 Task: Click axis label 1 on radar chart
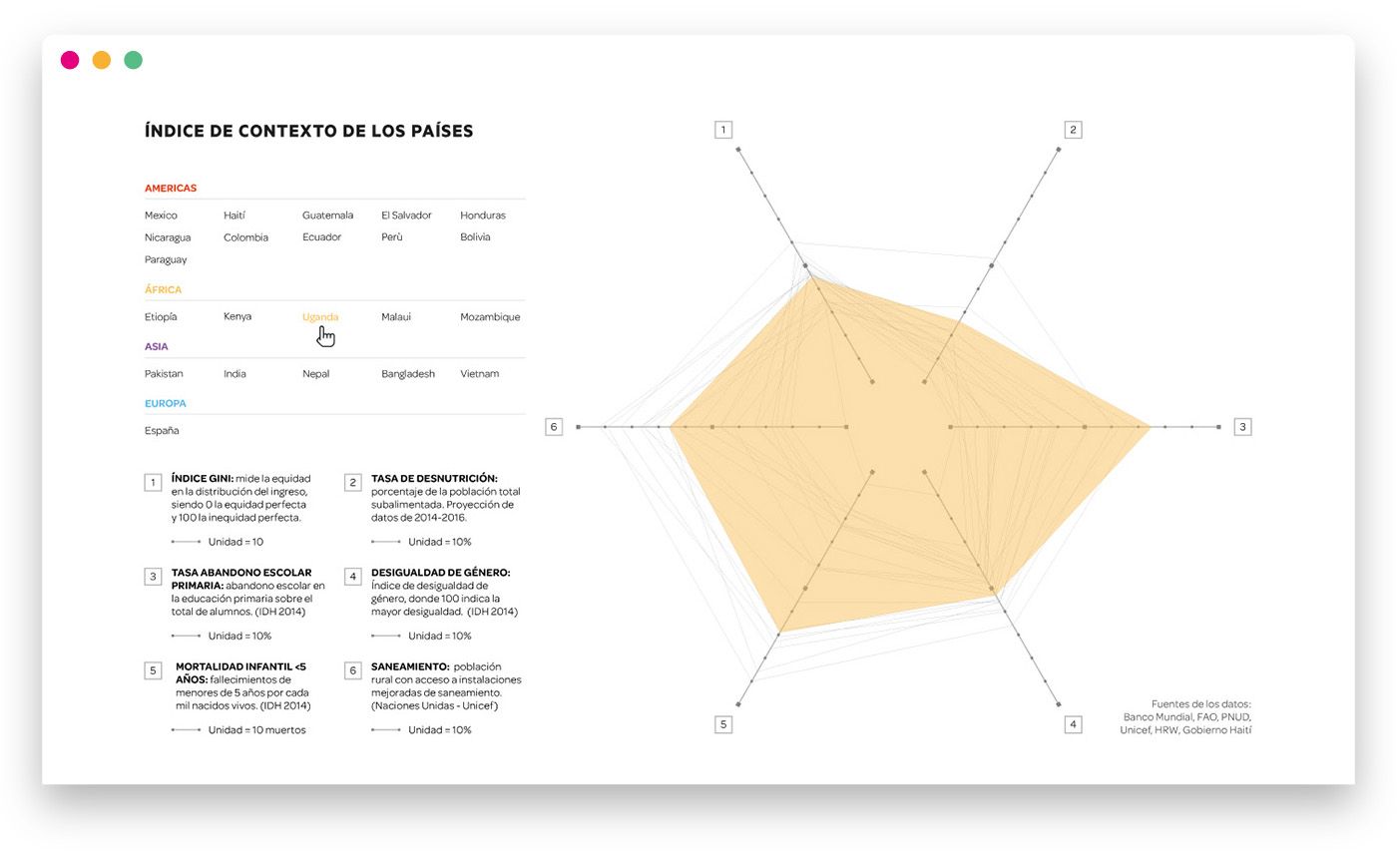[x=723, y=130]
